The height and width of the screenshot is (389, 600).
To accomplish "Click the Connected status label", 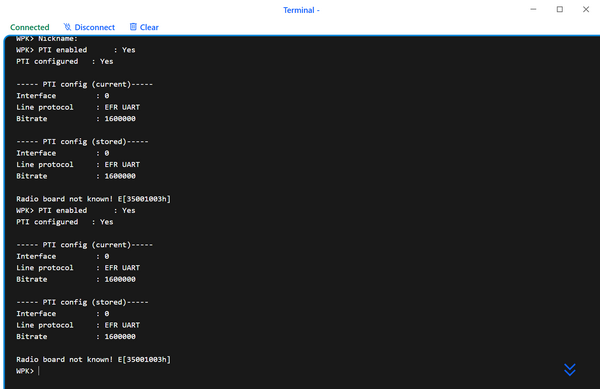I will click(x=30, y=28).
